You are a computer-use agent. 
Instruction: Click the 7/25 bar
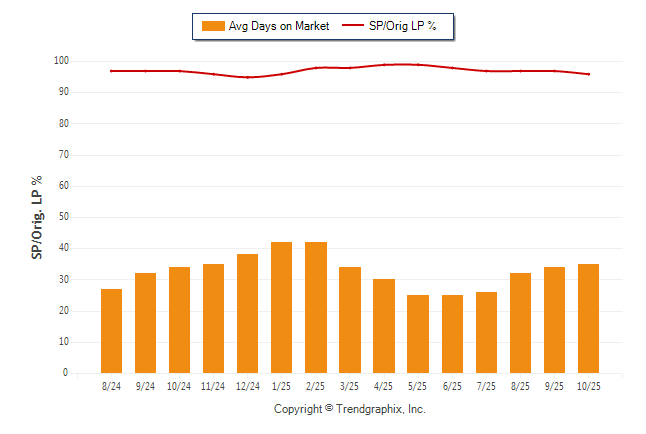coord(487,332)
